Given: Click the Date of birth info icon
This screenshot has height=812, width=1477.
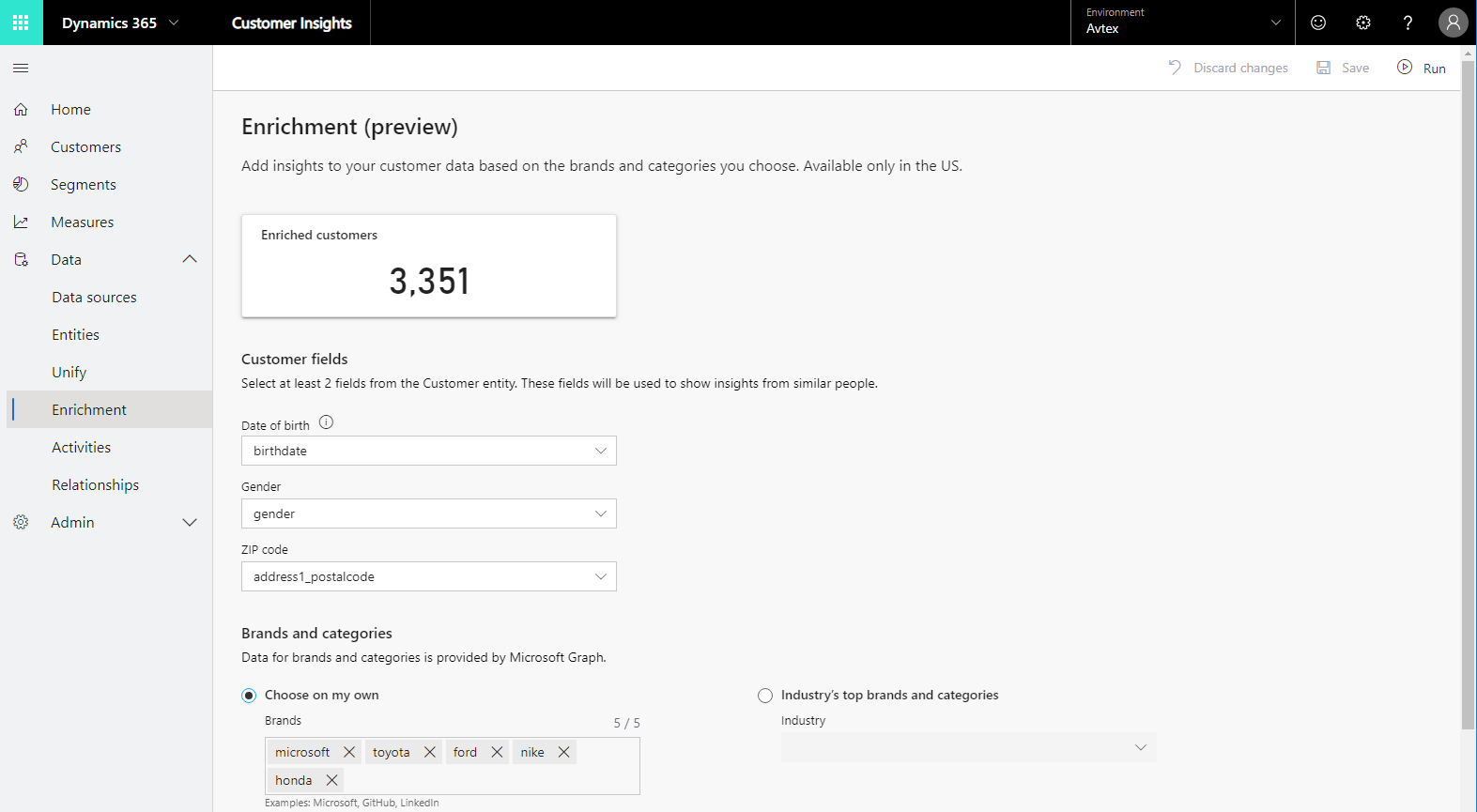Looking at the screenshot, I should point(326,422).
